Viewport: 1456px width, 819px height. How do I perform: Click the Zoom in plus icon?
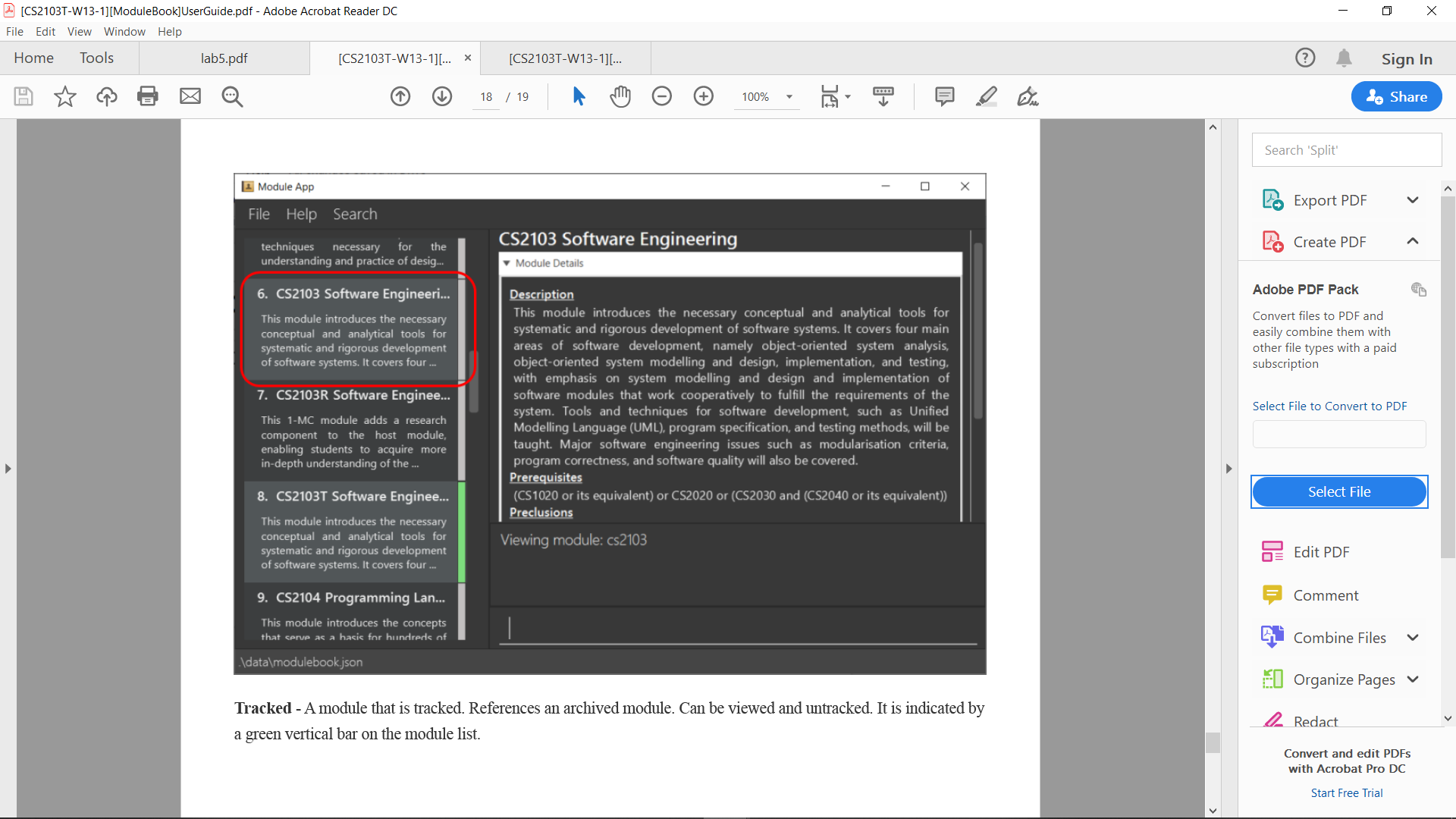tap(704, 96)
